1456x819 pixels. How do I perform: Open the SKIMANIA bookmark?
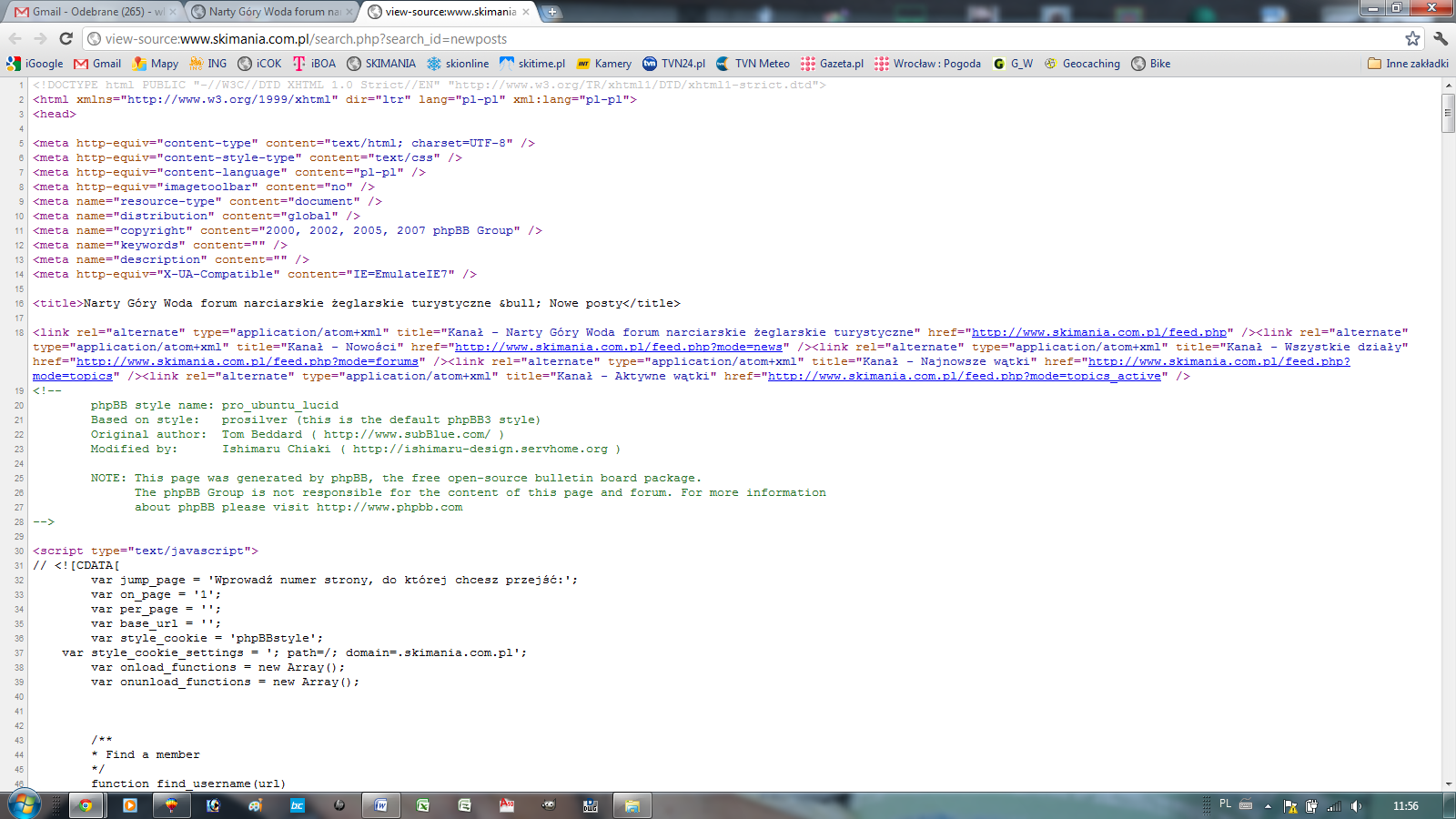click(381, 64)
